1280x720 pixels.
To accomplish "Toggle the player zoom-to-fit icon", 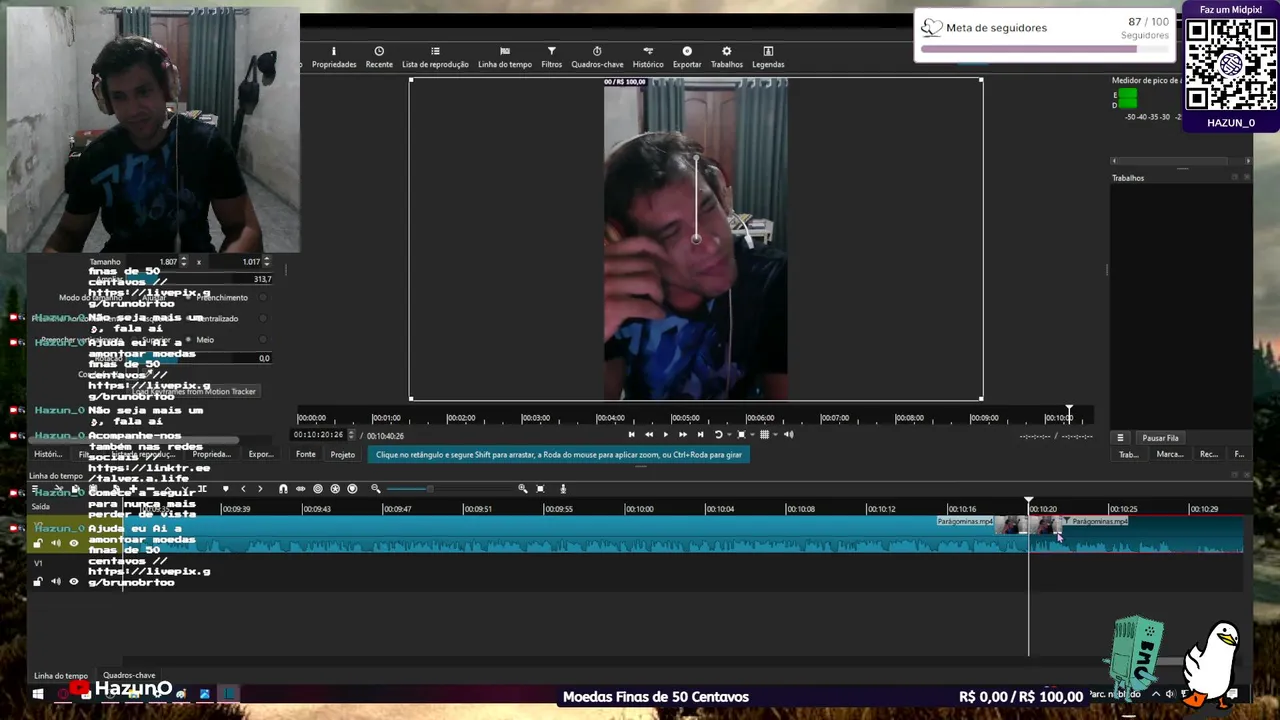I will [x=741, y=434].
